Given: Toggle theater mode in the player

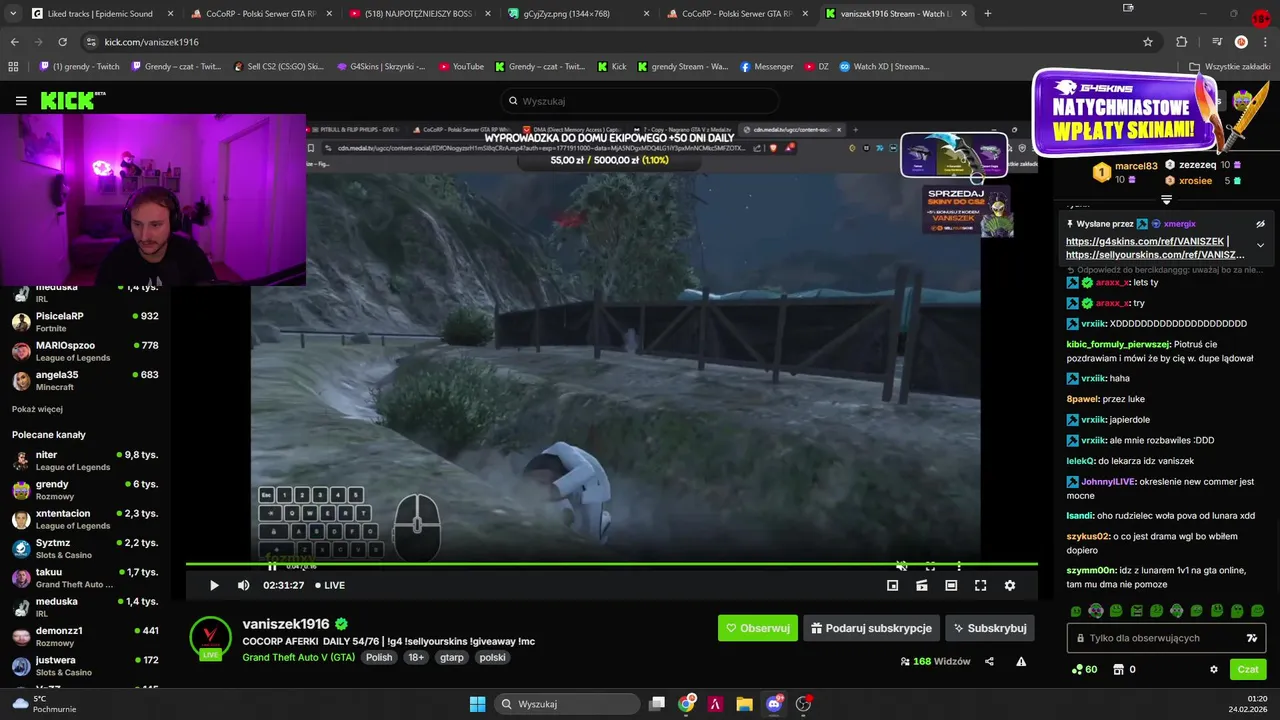Looking at the screenshot, I should (951, 585).
